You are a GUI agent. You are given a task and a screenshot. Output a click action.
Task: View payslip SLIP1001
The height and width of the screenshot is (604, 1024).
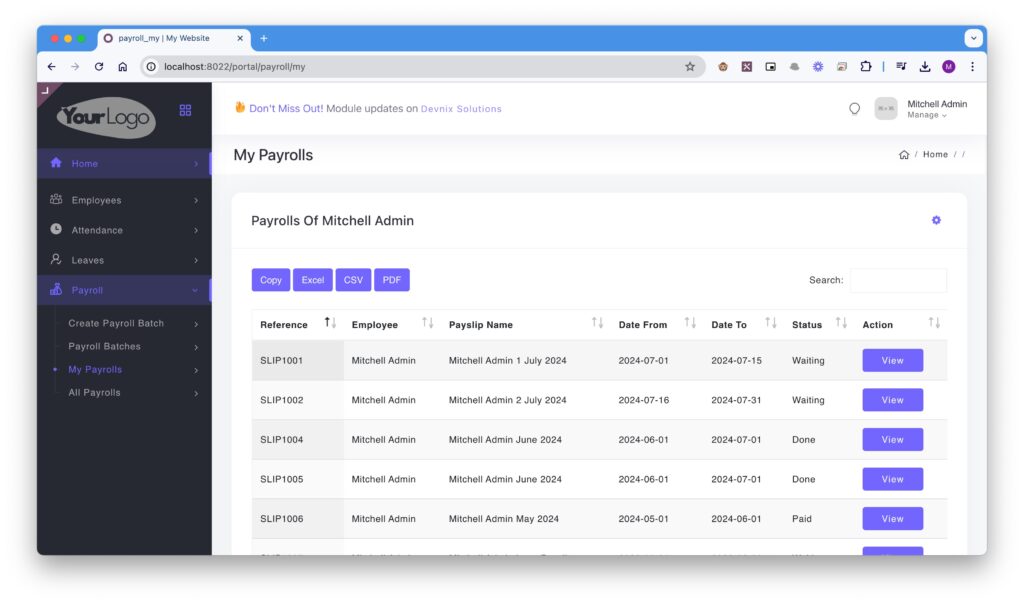pos(892,360)
